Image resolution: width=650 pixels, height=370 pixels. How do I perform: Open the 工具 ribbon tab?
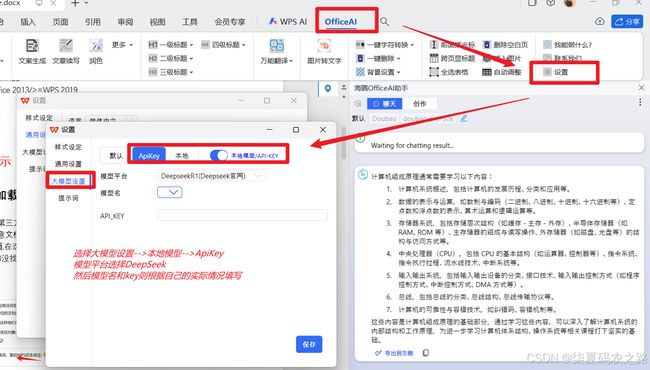tap(189, 22)
